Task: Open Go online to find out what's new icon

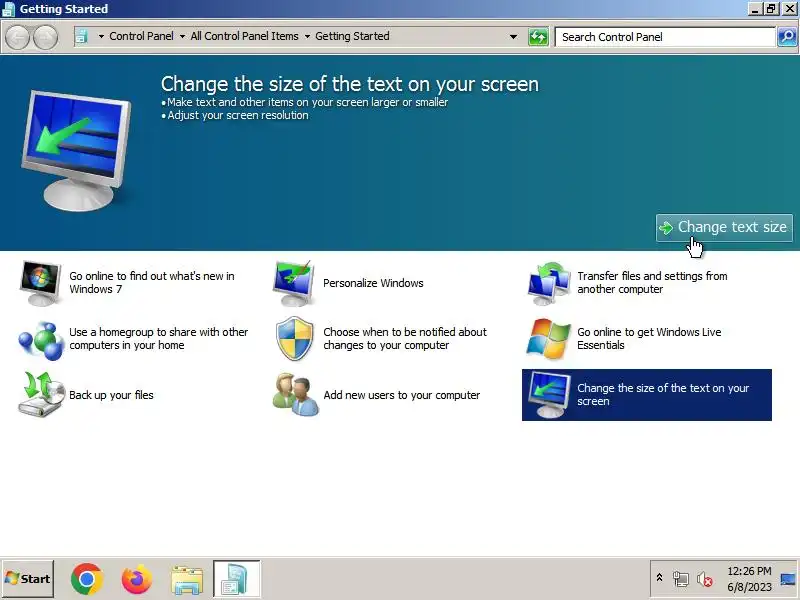Action: (40, 283)
